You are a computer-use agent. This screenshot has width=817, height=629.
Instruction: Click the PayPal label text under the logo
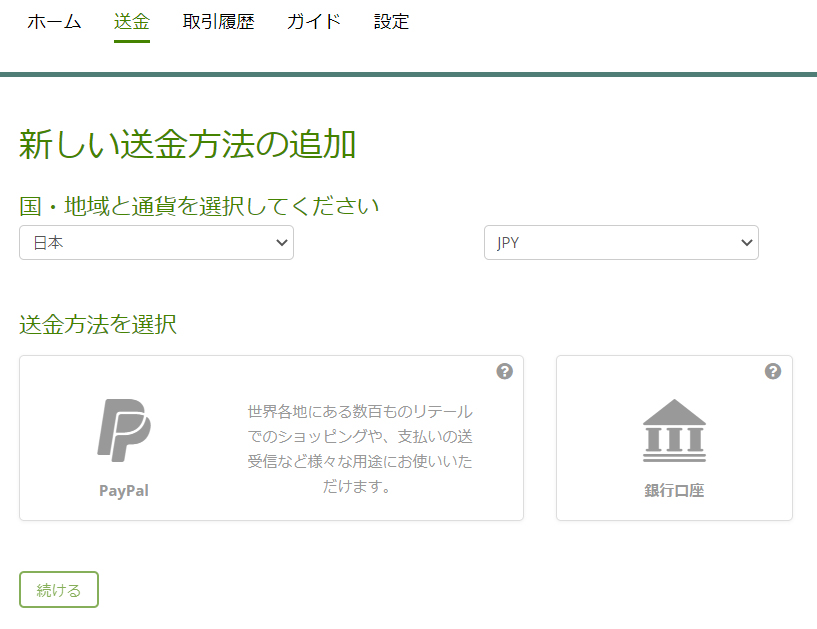122,490
